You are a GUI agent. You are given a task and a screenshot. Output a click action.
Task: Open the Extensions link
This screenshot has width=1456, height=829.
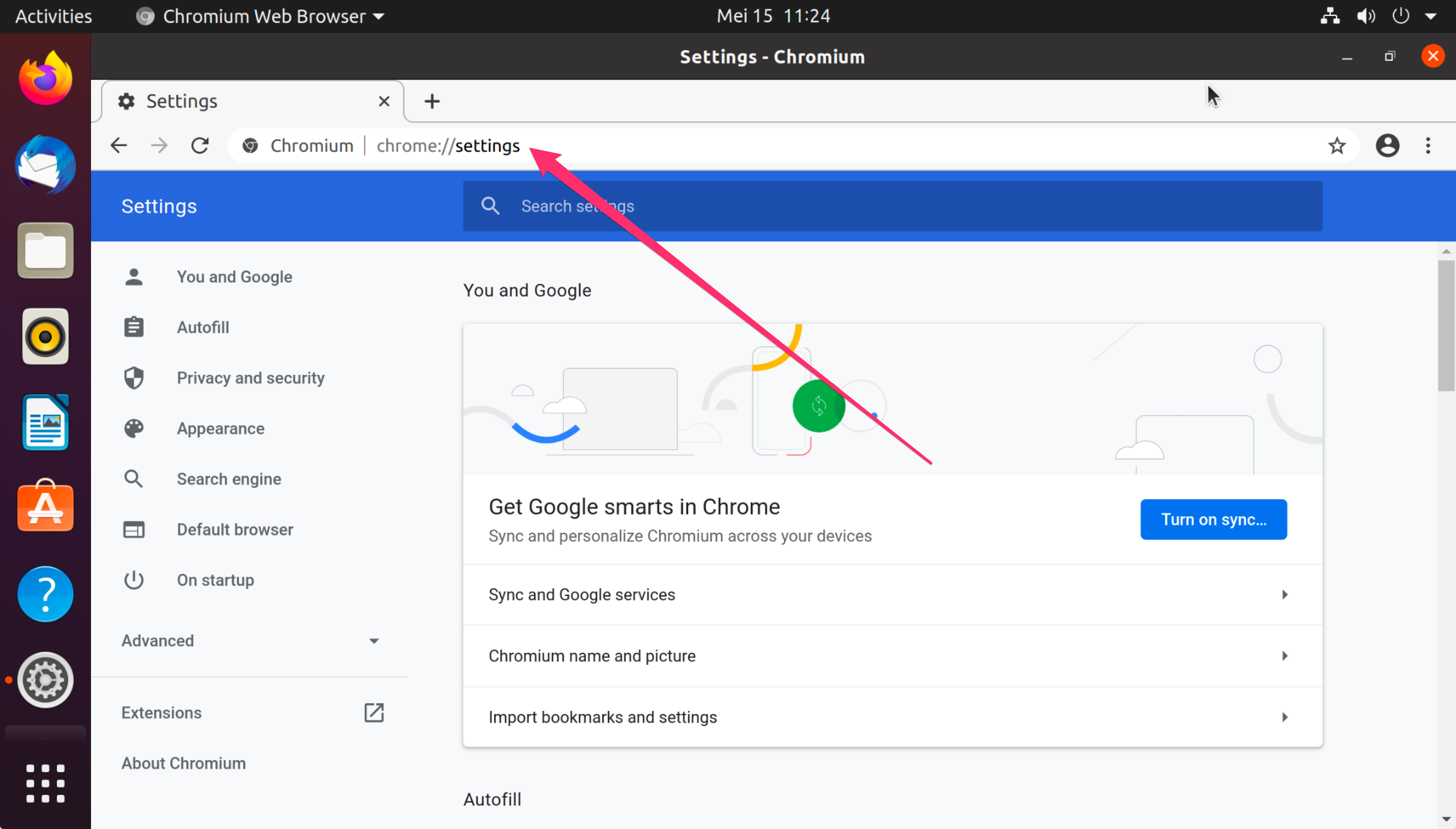click(161, 713)
